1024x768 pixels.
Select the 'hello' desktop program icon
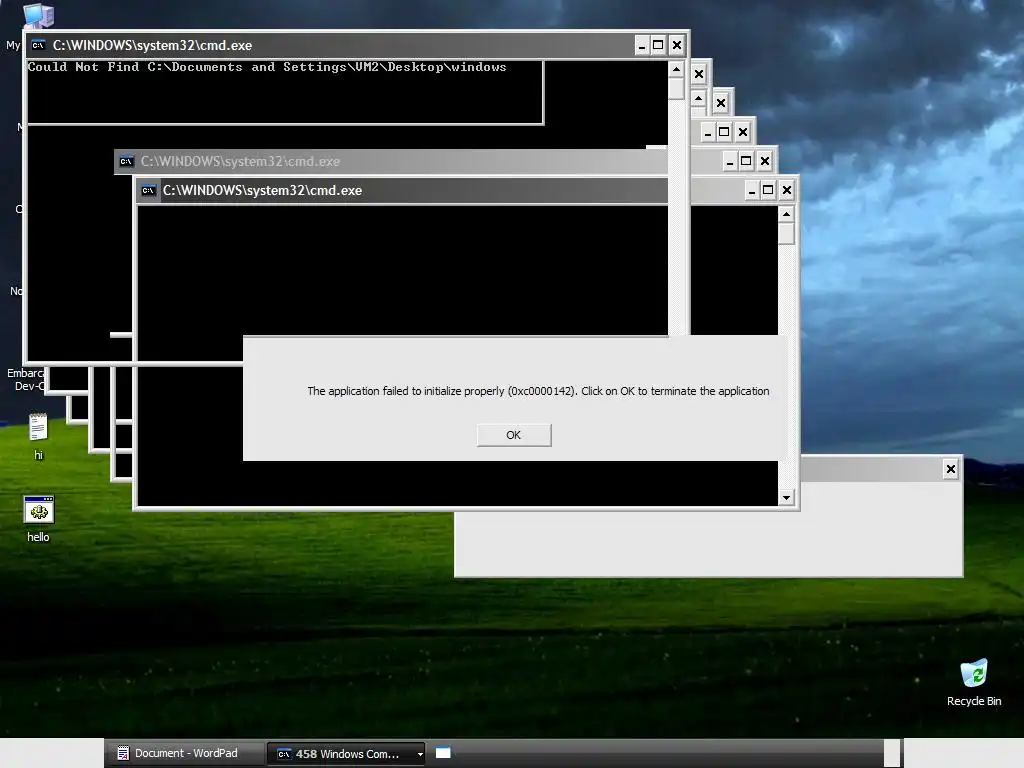point(39,519)
